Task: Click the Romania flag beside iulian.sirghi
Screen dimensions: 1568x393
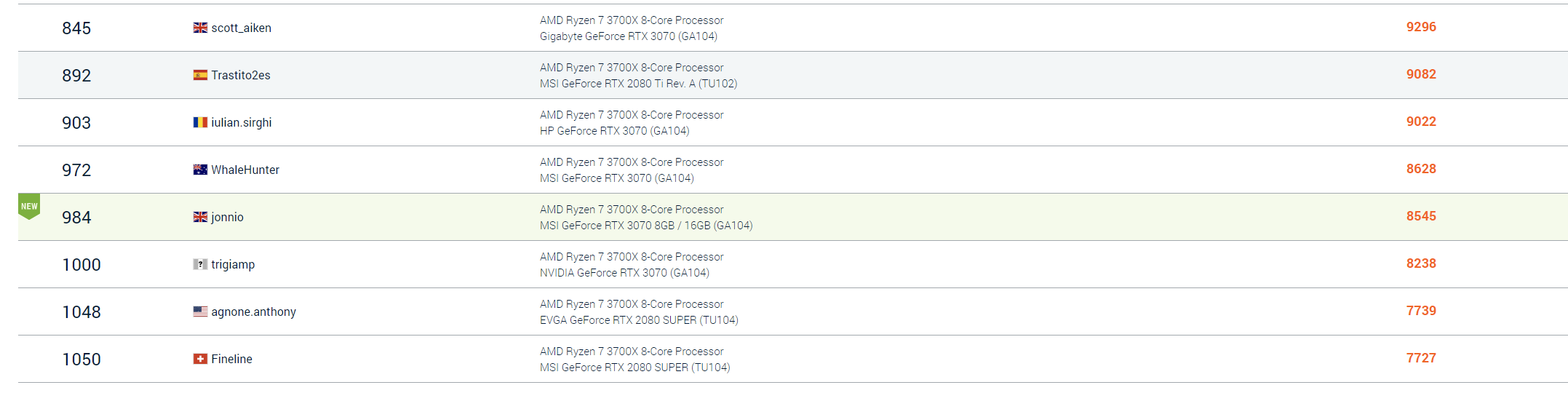Action: (x=200, y=122)
